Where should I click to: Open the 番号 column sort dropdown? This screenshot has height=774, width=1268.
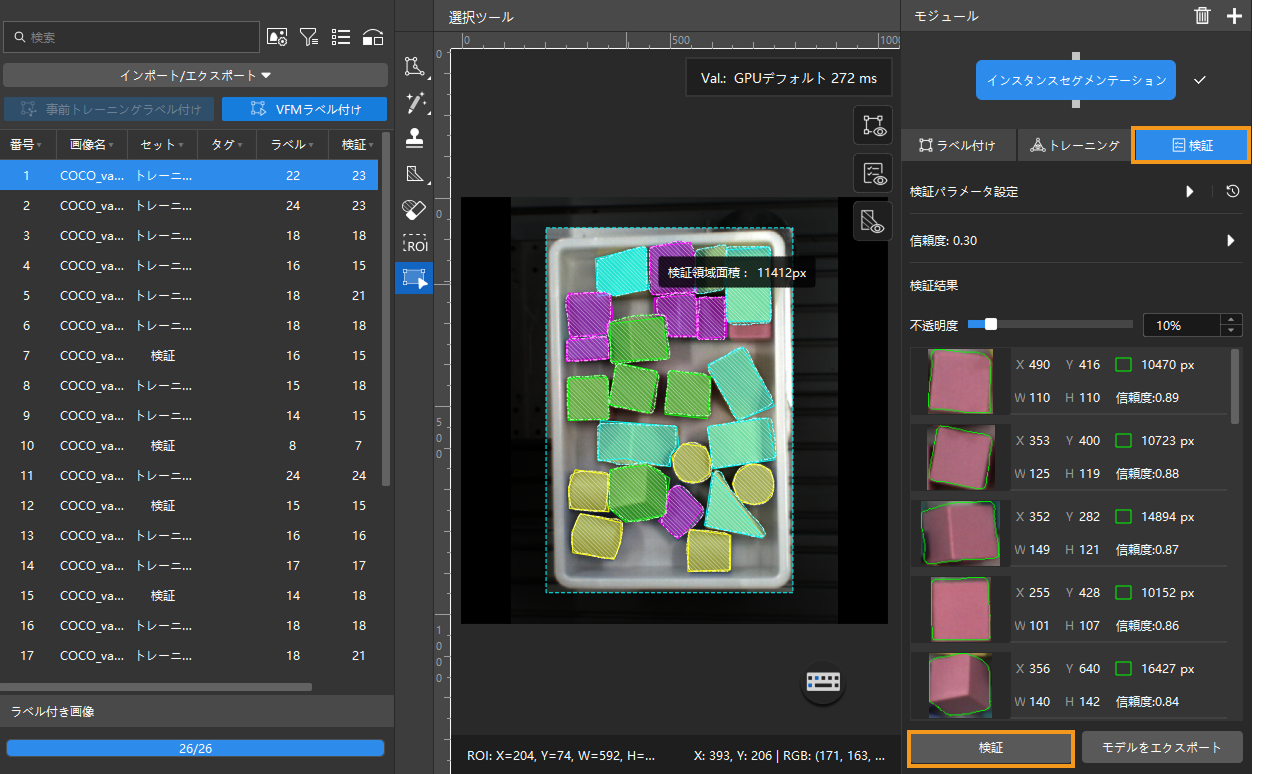click(39, 146)
